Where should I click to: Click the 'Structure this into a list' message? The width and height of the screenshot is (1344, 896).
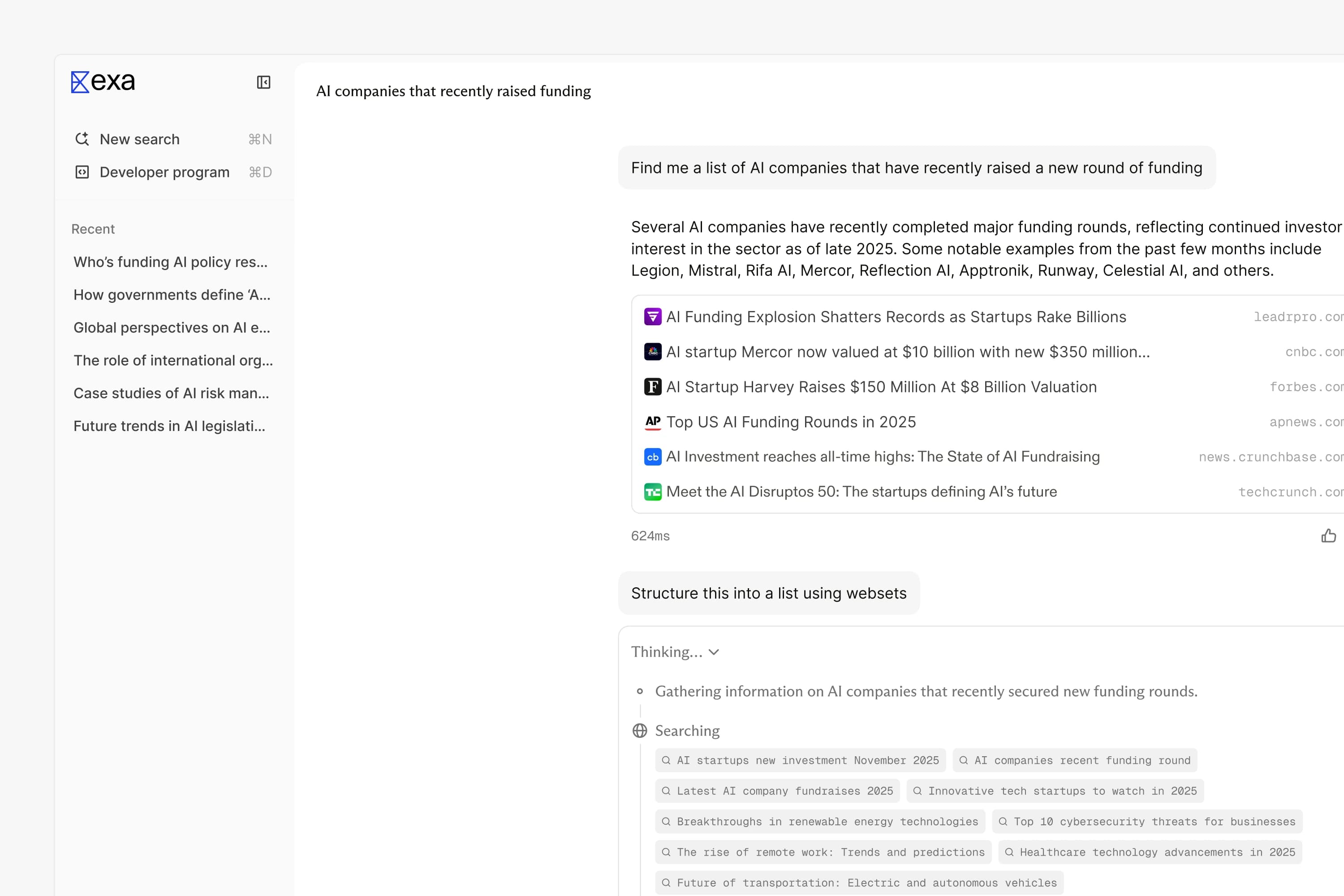pos(769,593)
